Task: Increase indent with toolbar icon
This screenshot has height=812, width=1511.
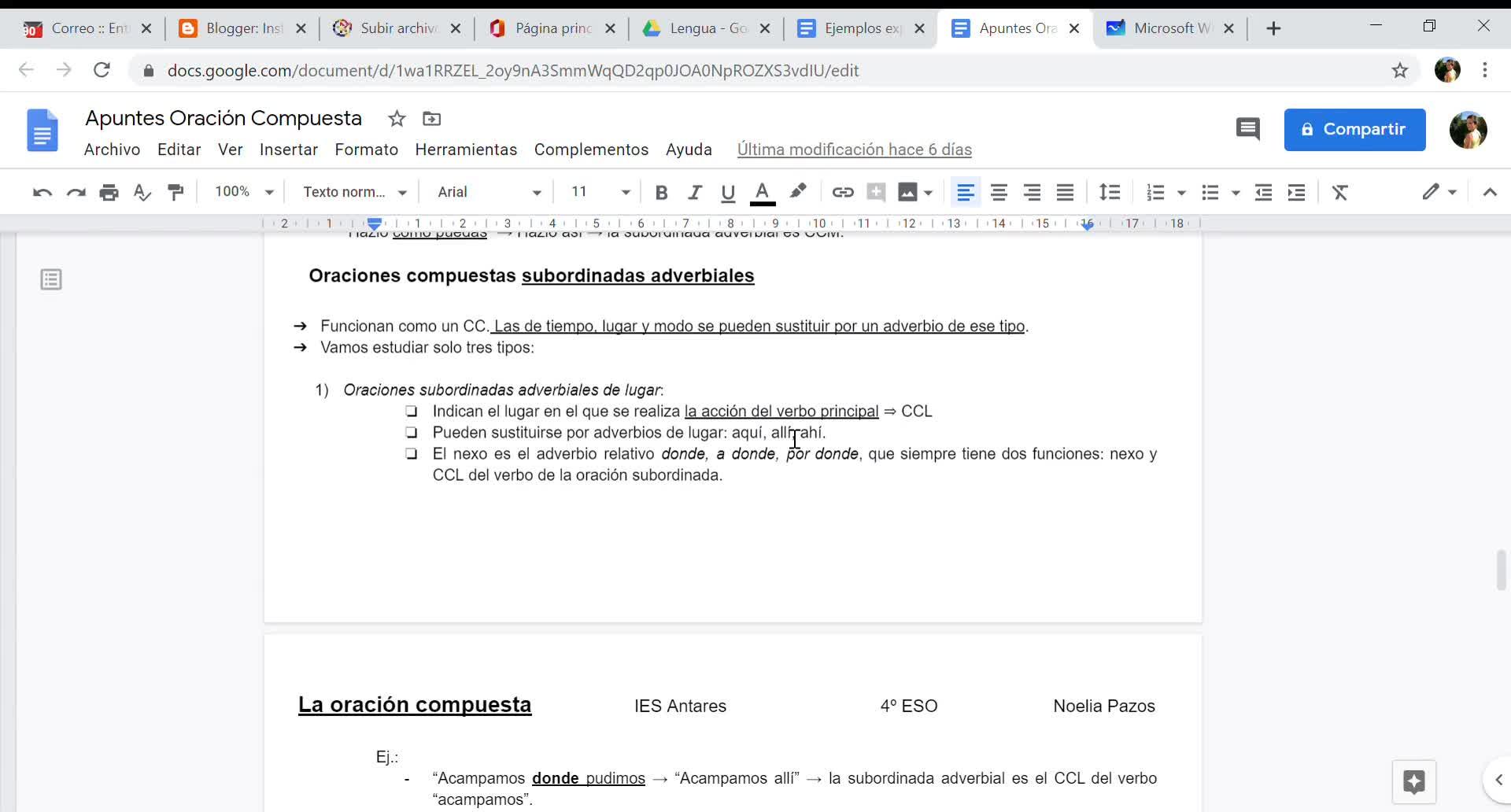Action: pos(1297,192)
